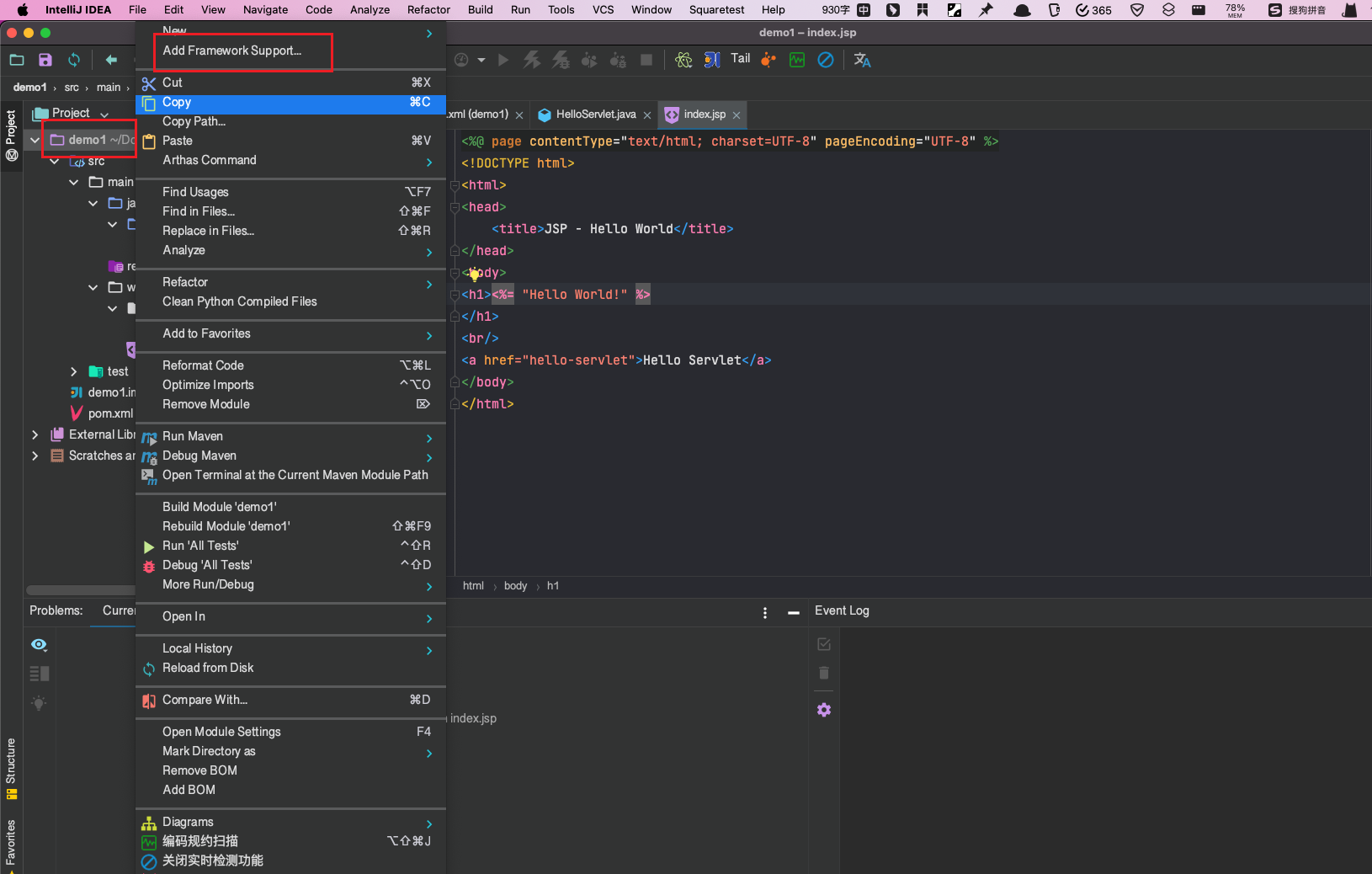Open the VCS menu in menu bar
This screenshot has height=874, width=1372.
pyautogui.click(x=603, y=10)
